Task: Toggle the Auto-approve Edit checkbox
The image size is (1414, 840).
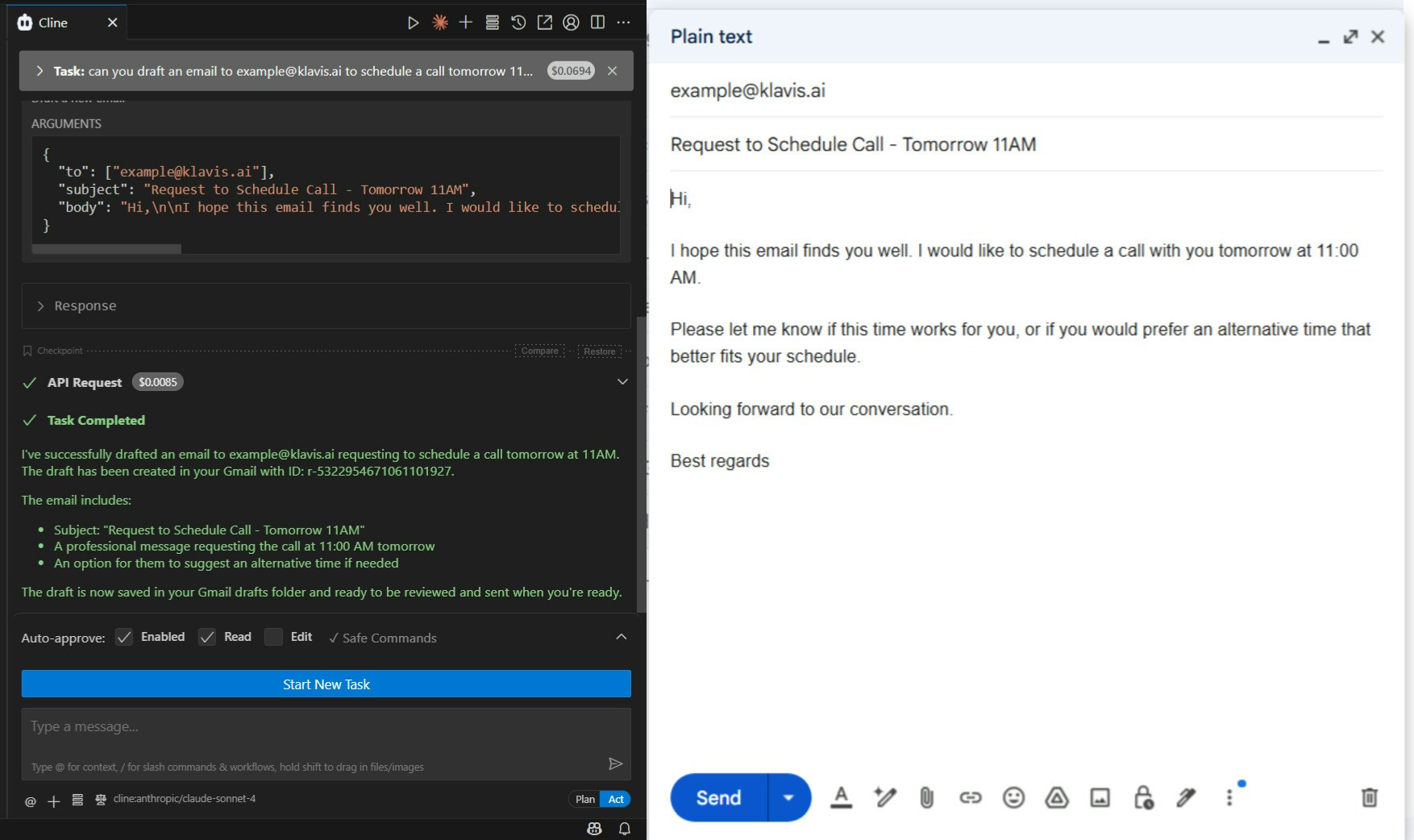Action: (273, 637)
